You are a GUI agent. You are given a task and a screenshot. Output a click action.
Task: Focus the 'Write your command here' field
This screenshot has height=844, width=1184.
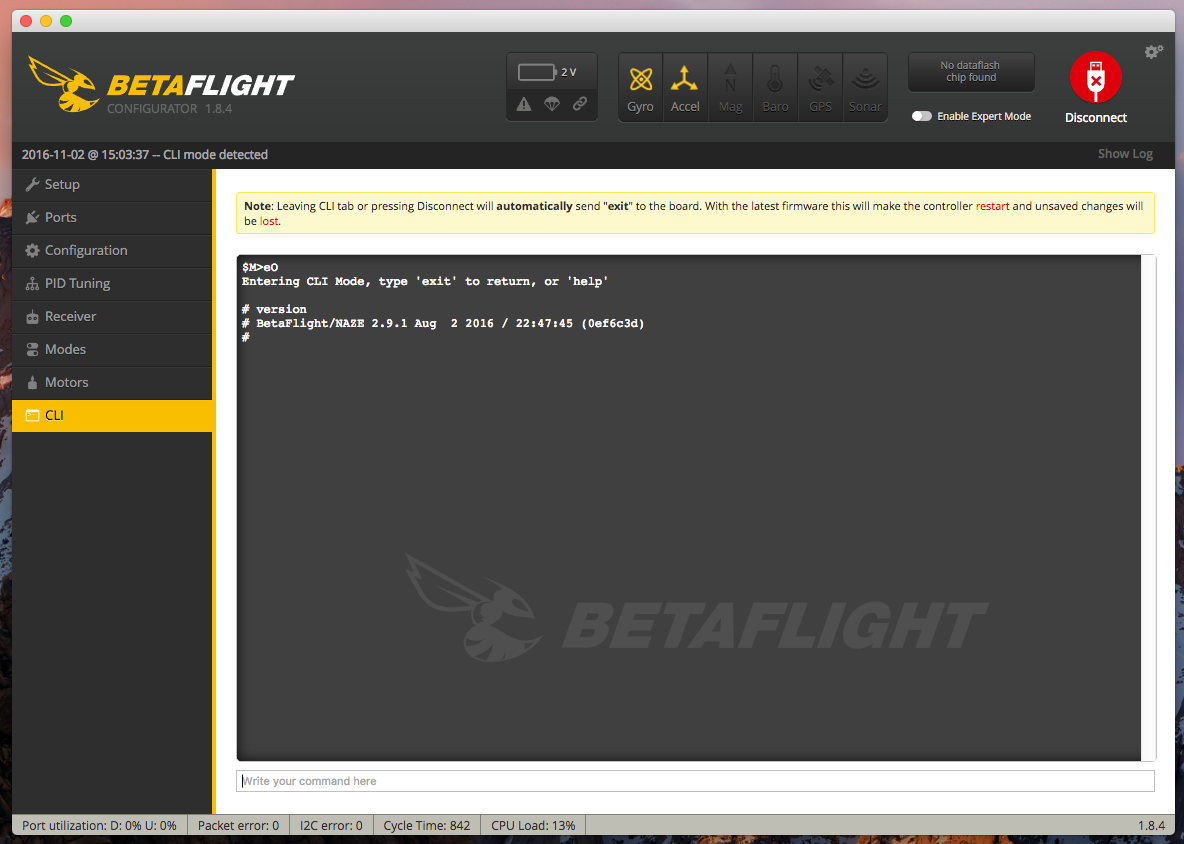[695, 781]
